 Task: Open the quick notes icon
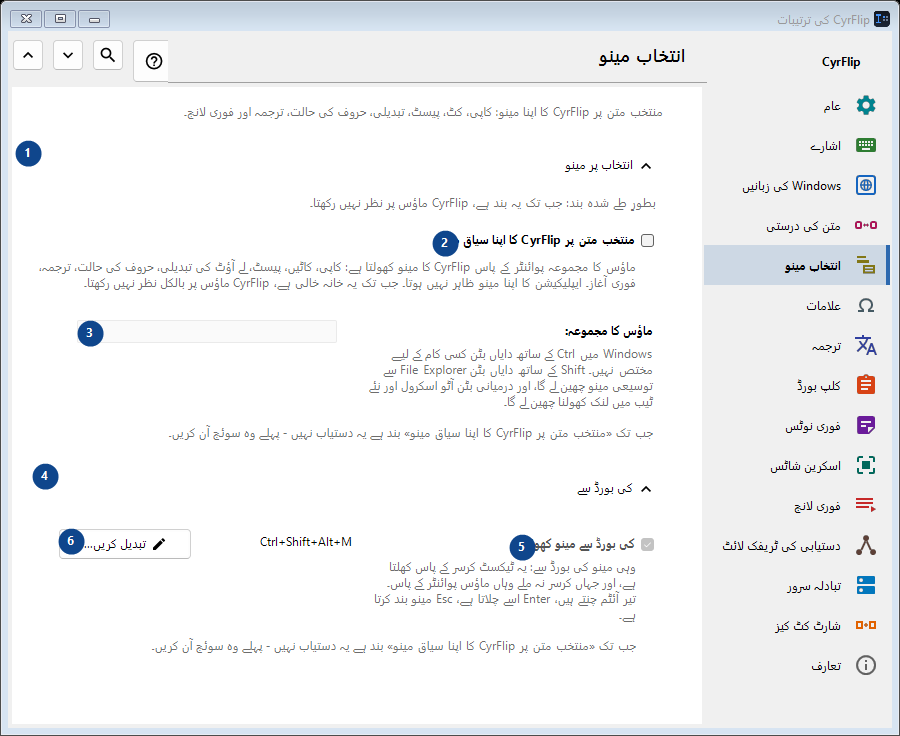pos(866,425)
